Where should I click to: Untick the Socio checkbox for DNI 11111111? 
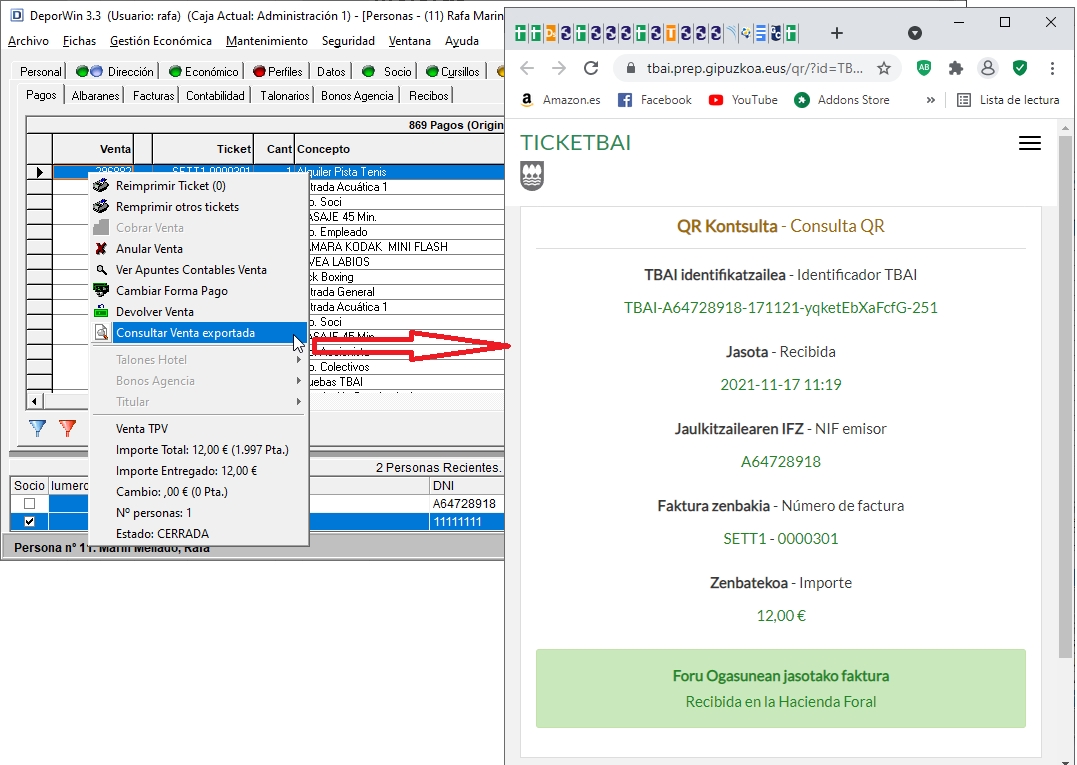coord(30,522)
